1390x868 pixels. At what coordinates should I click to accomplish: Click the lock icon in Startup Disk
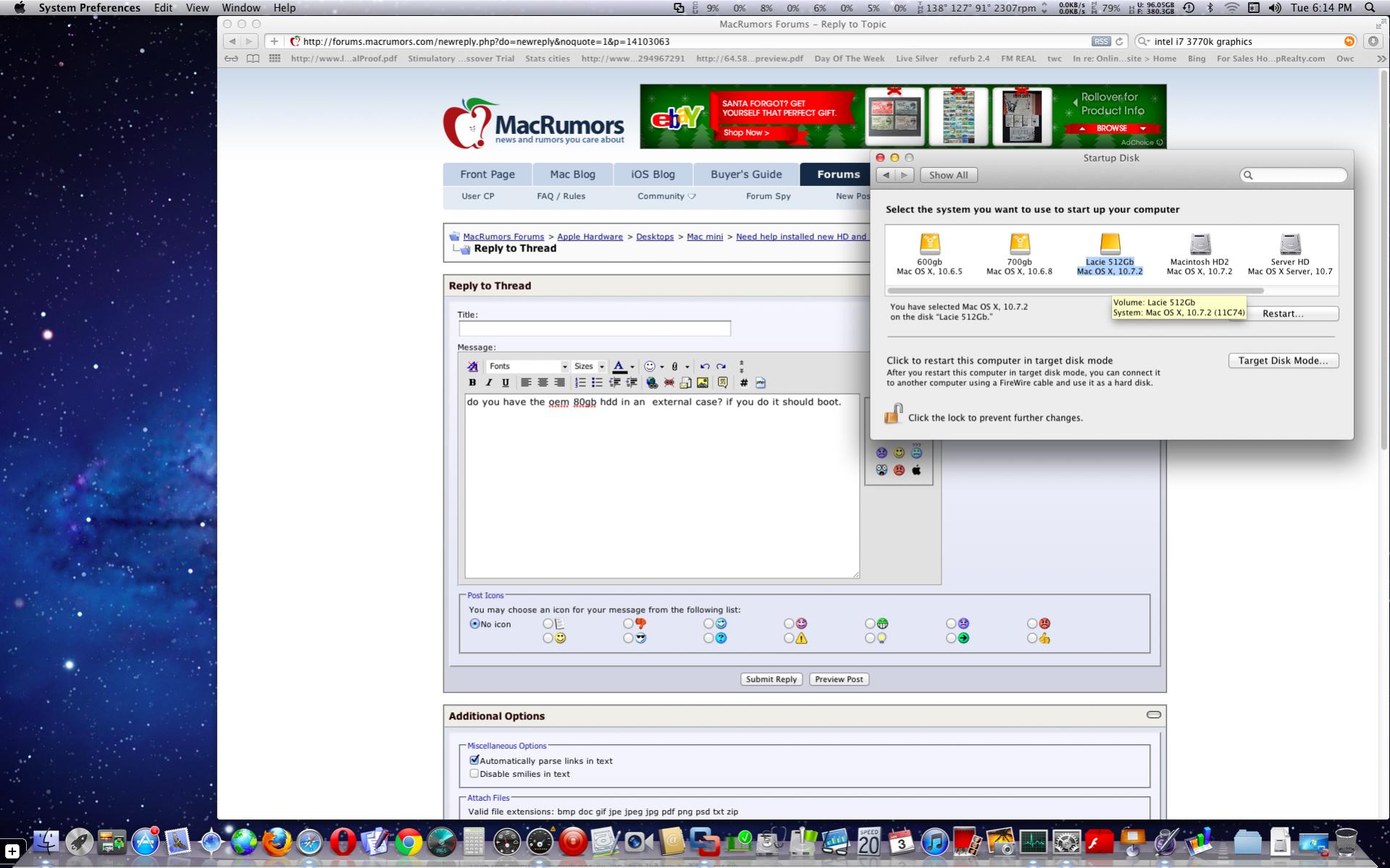click(x=893, y=413)
